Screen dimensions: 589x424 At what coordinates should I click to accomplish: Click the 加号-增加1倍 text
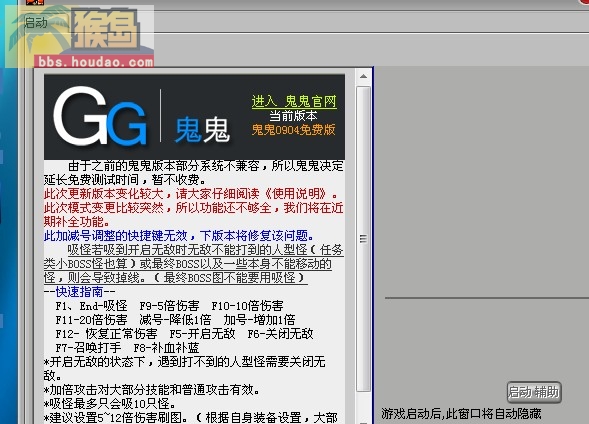tap(259, 320)
